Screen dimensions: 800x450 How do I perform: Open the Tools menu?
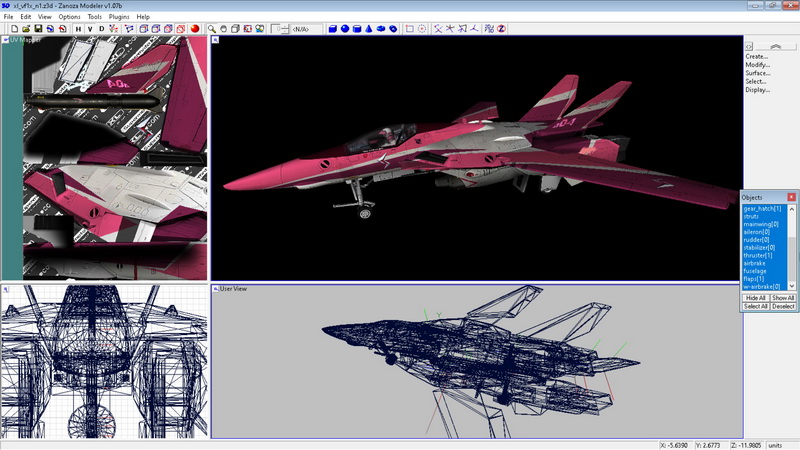pos(94,17)
